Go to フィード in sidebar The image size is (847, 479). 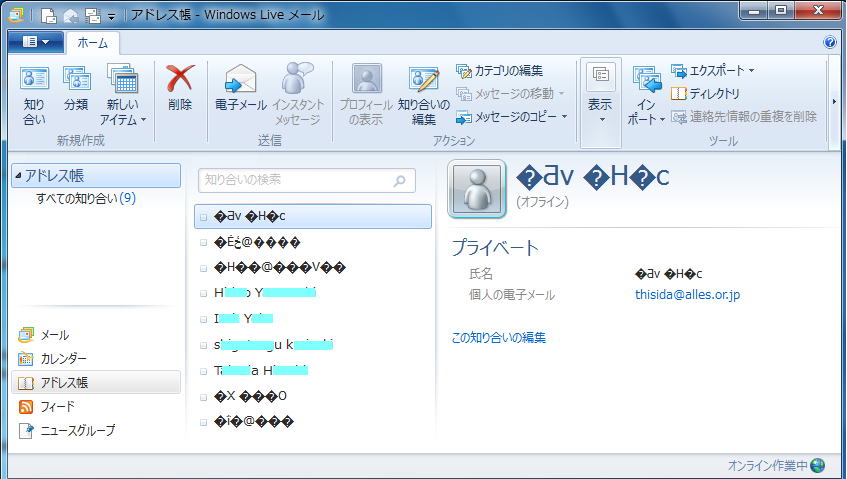(46, 407)
